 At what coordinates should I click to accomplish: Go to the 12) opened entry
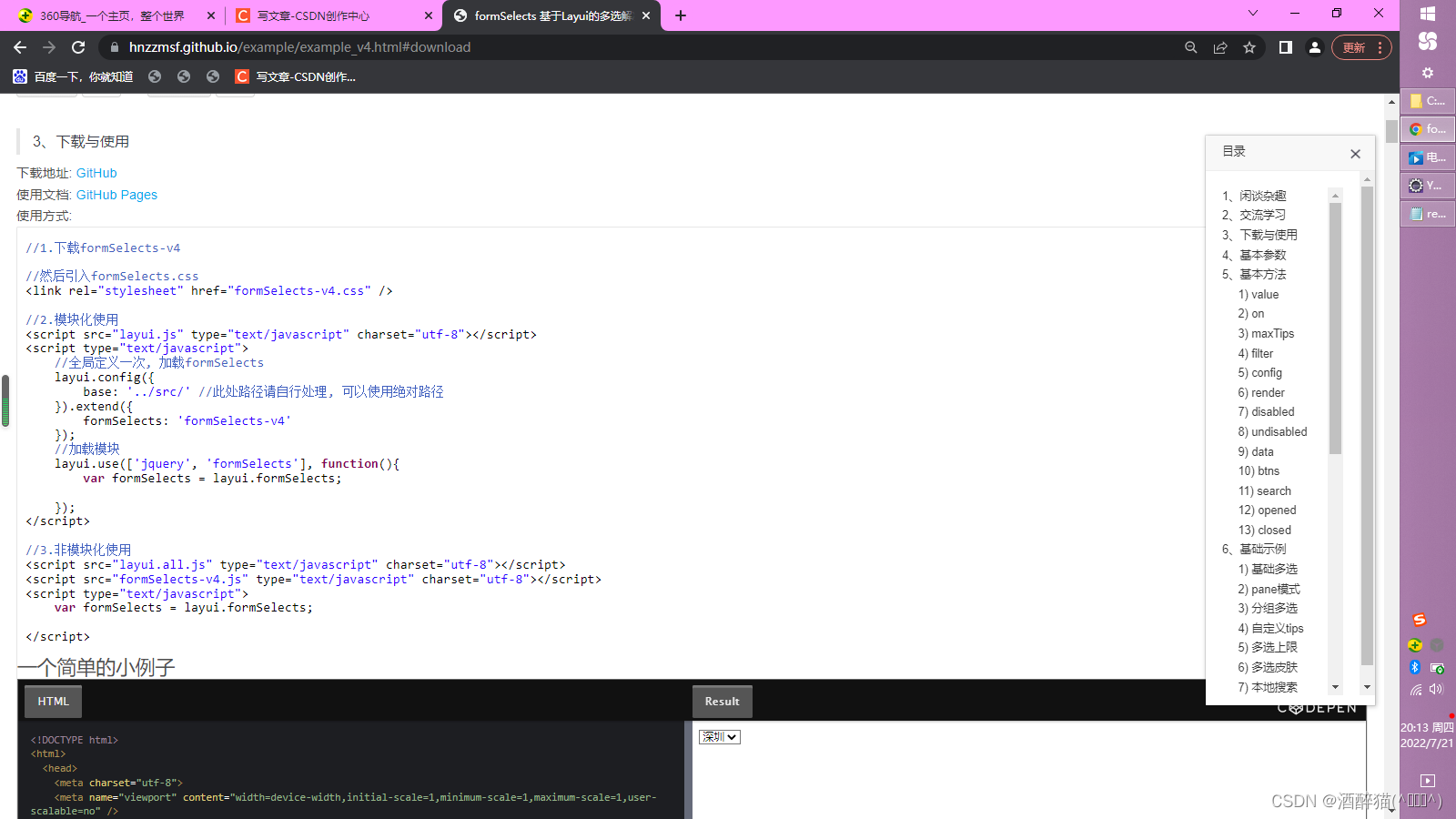(x=1267, y=510)
